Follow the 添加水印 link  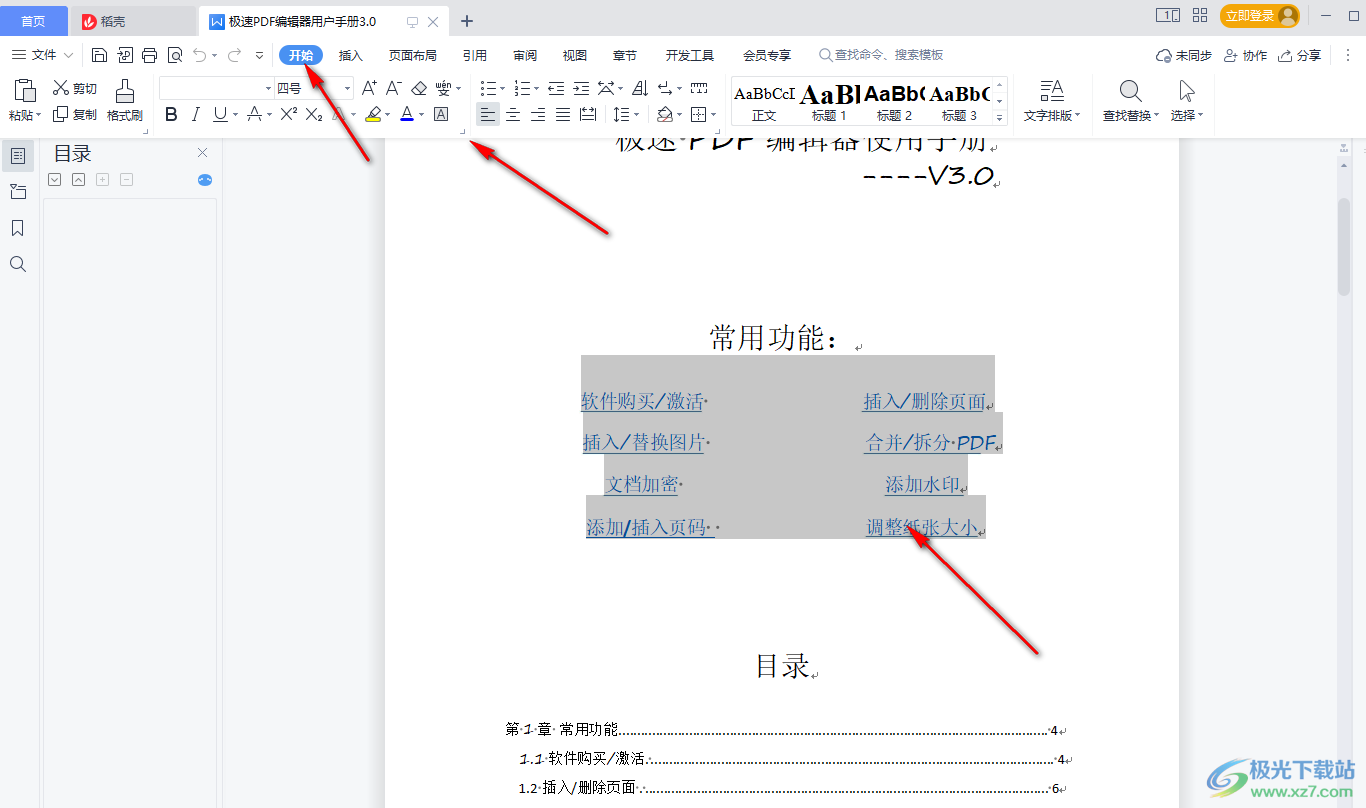click(x=923, y=485)
